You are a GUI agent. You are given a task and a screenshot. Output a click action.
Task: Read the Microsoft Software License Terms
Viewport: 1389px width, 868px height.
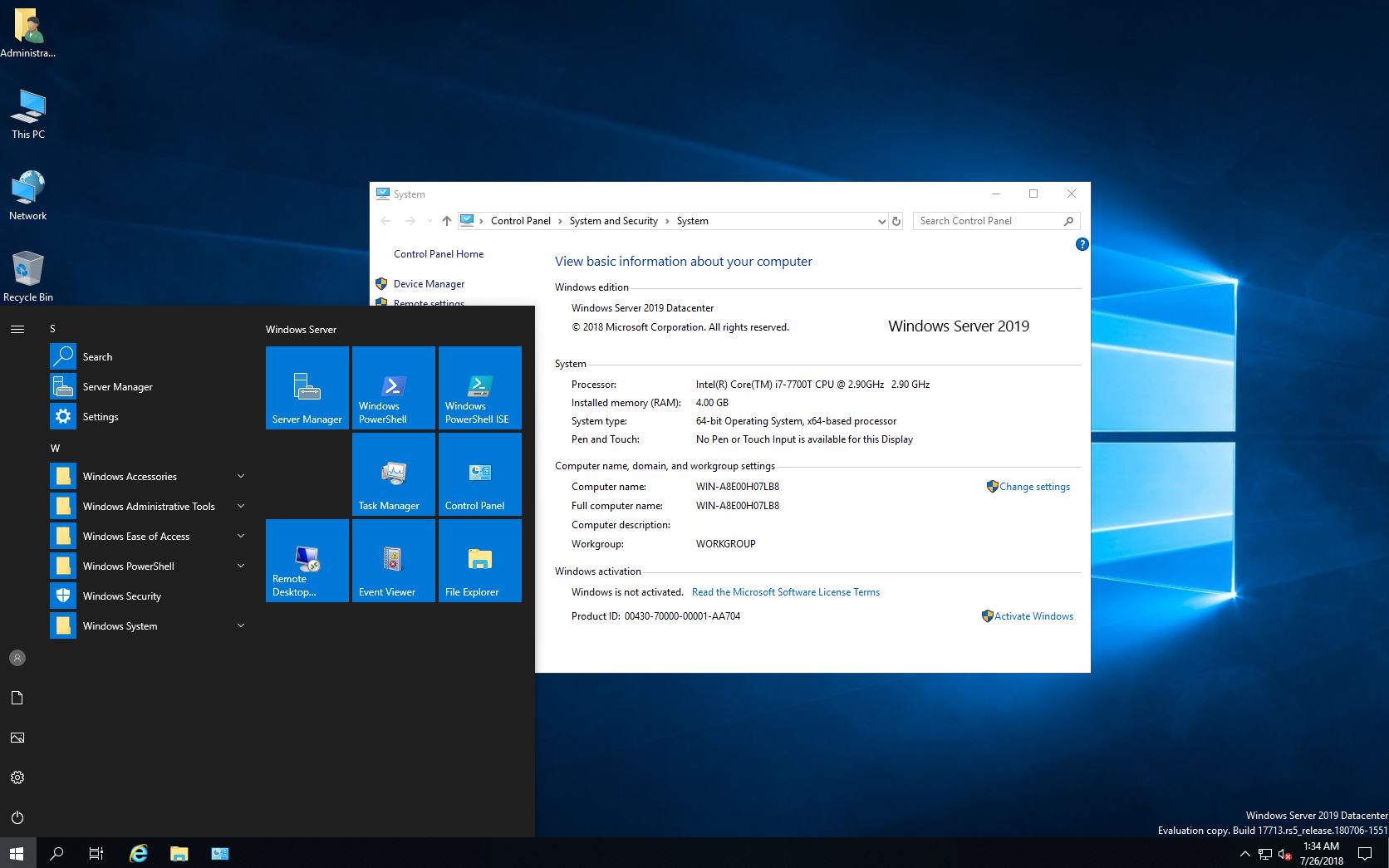786,592
